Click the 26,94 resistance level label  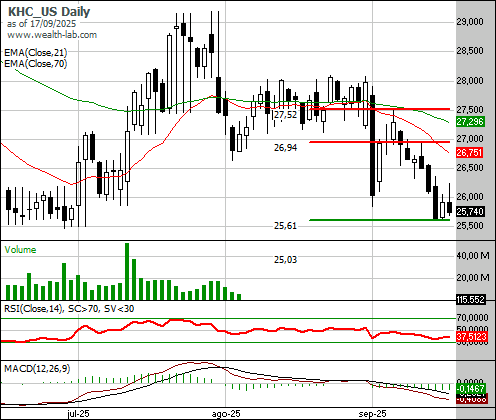point(285,147)
